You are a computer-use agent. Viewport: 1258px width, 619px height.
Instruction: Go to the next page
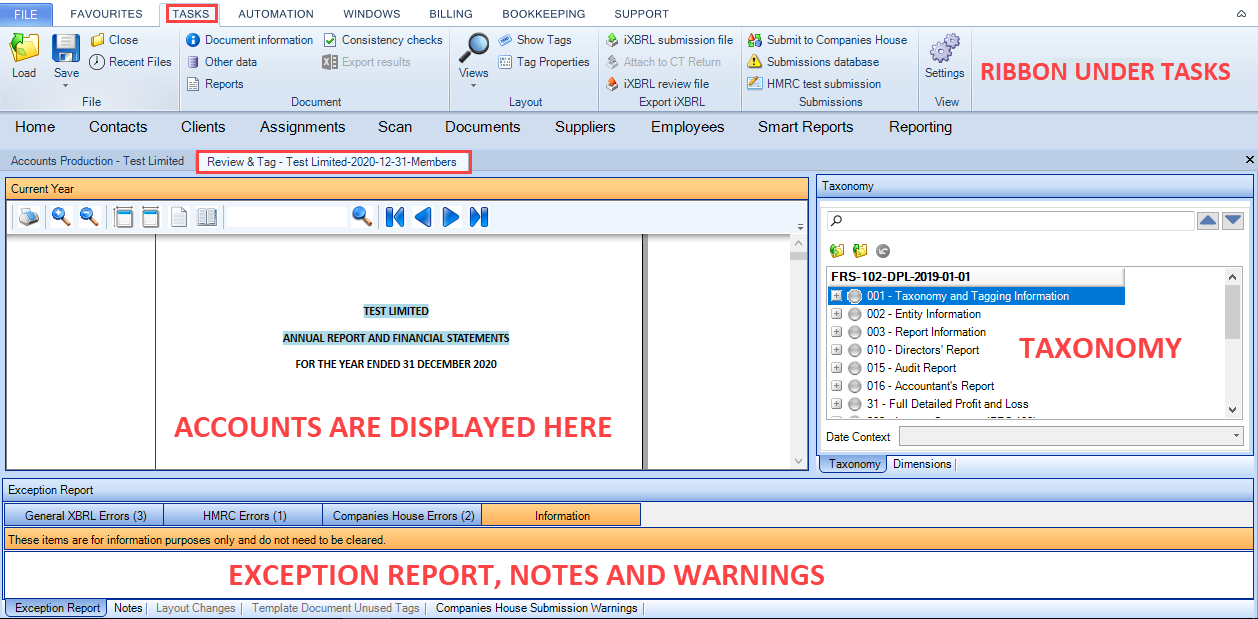pos(451,217)
